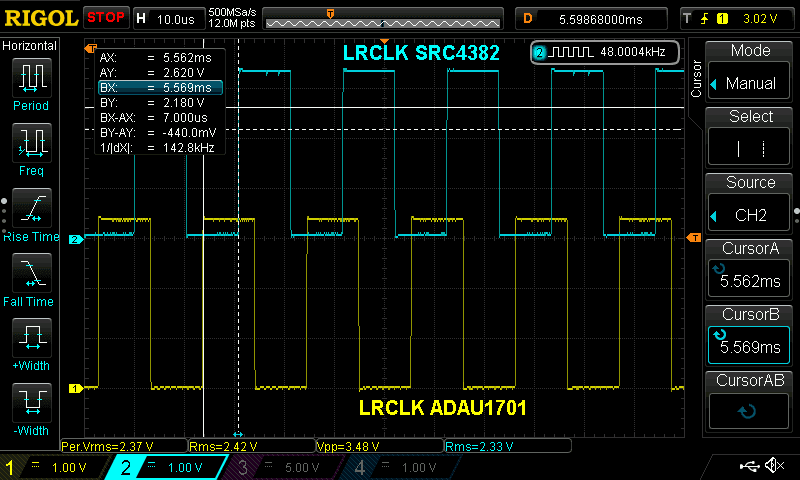
Task: Open the cursor Mode Manual menu
Action: pos(751,72)
